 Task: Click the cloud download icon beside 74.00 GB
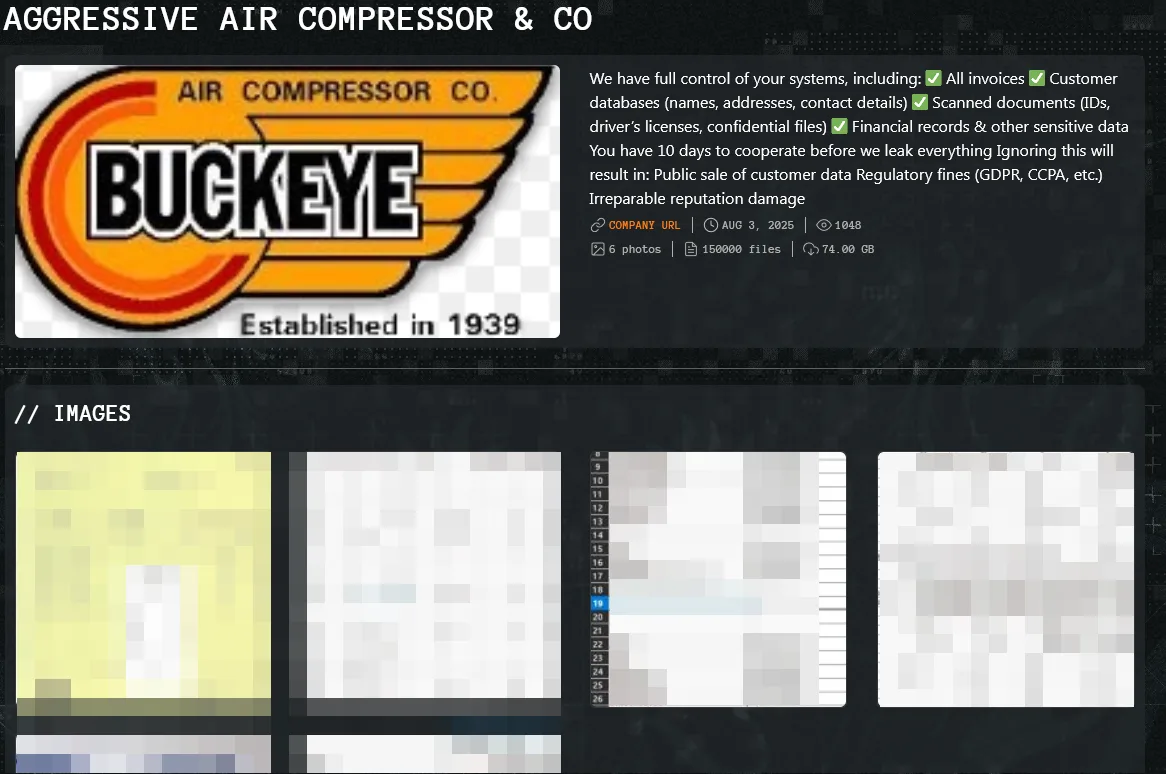pyautogui.click(x=811, y=249)
